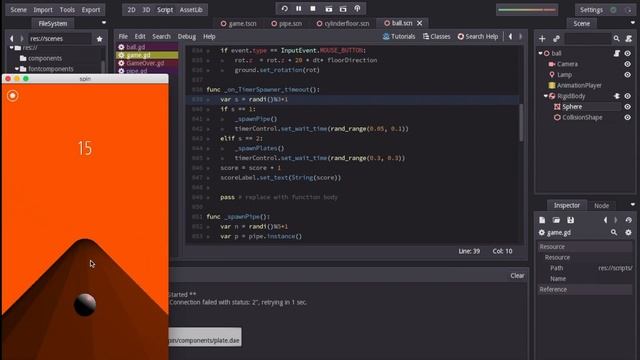Play a custom scene from the play controls
Image resolution: width=640 pixels, height=360 pixels.
click(x=343, y=9)
